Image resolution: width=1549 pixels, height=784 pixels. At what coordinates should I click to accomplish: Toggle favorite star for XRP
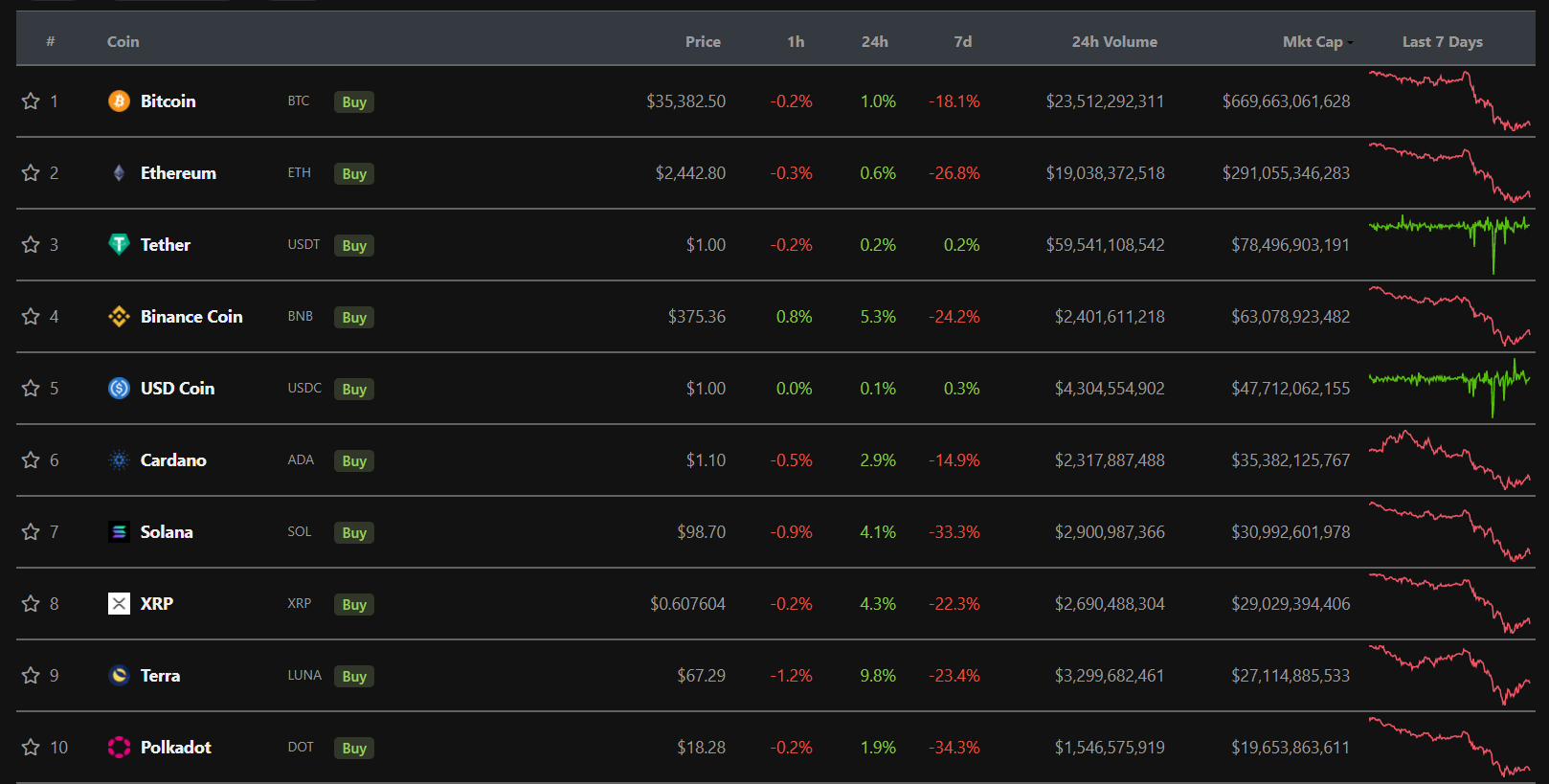pos(31,604)
